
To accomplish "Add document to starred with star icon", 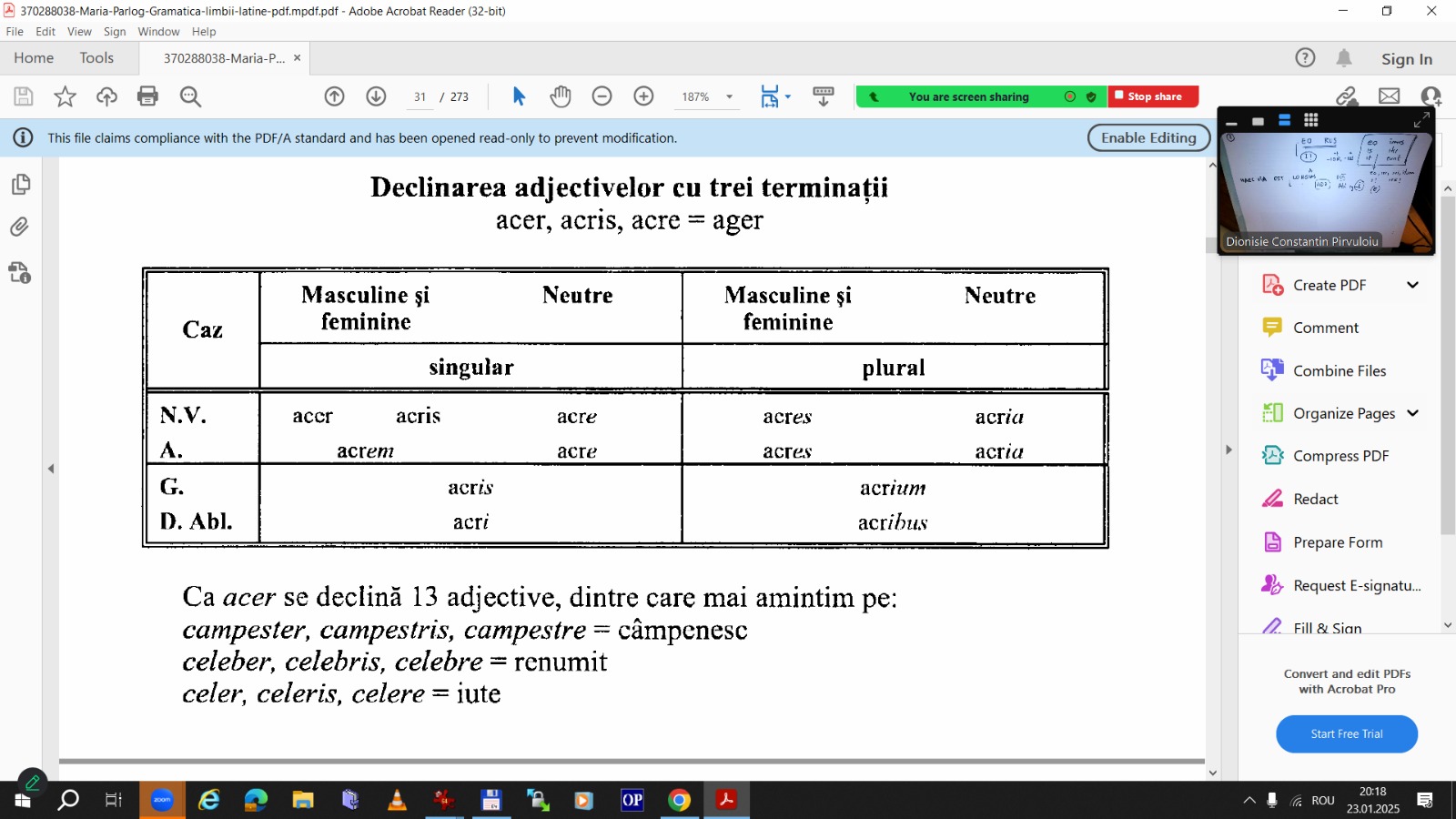I will click(65, 96).
